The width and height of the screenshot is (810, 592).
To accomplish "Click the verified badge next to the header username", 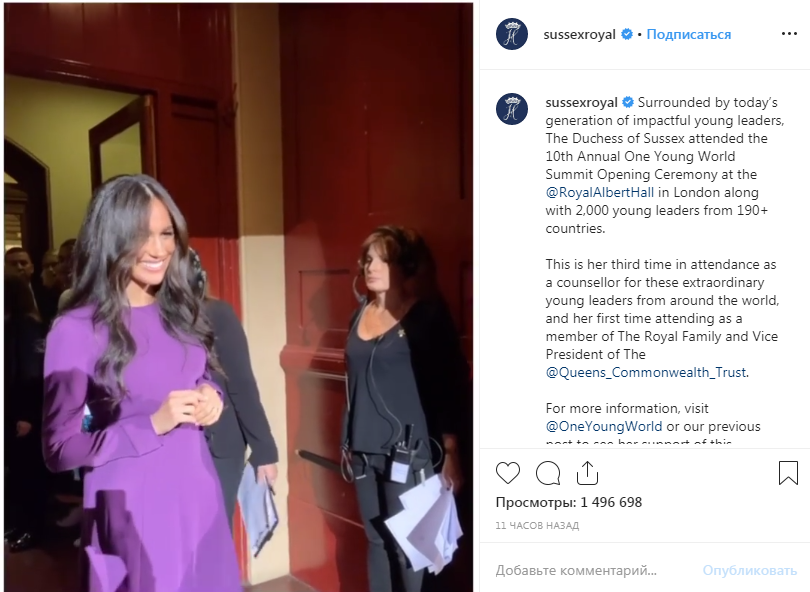I will point(627,34).
